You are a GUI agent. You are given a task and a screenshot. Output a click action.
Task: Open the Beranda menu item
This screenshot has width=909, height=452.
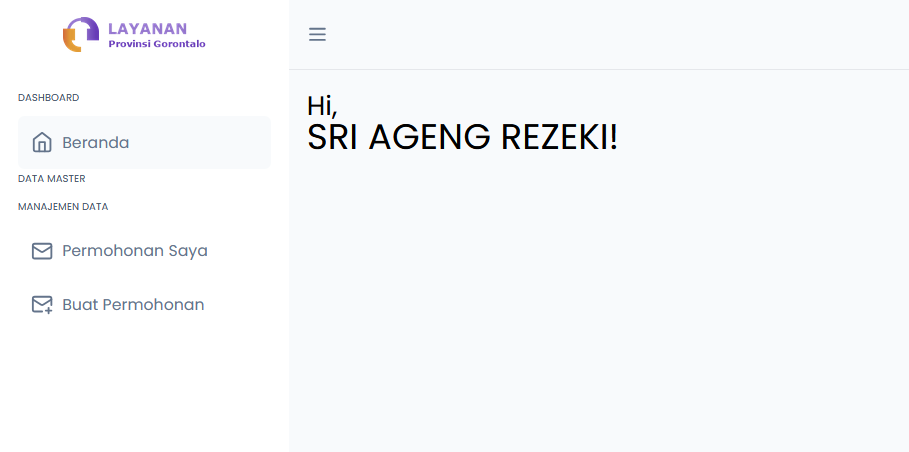tap(144, 142)
